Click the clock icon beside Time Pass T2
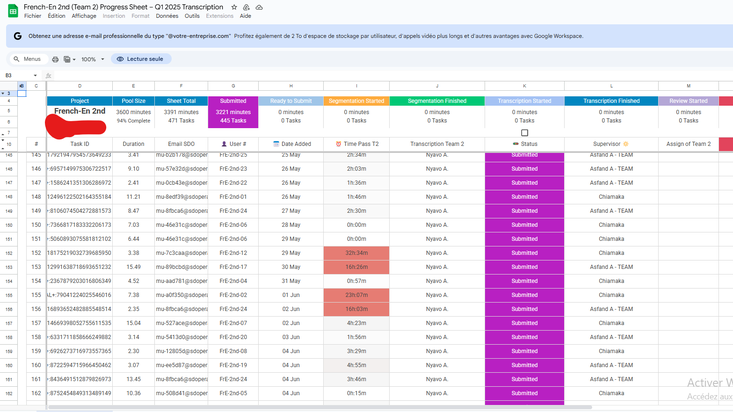Image resolution: width=733 pixels, height=412 pixels. click(338, 144)
